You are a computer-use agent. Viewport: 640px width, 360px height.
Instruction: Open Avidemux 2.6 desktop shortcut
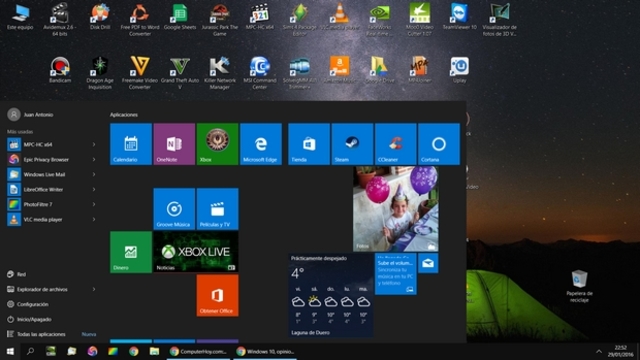click(x=60, y=19)
